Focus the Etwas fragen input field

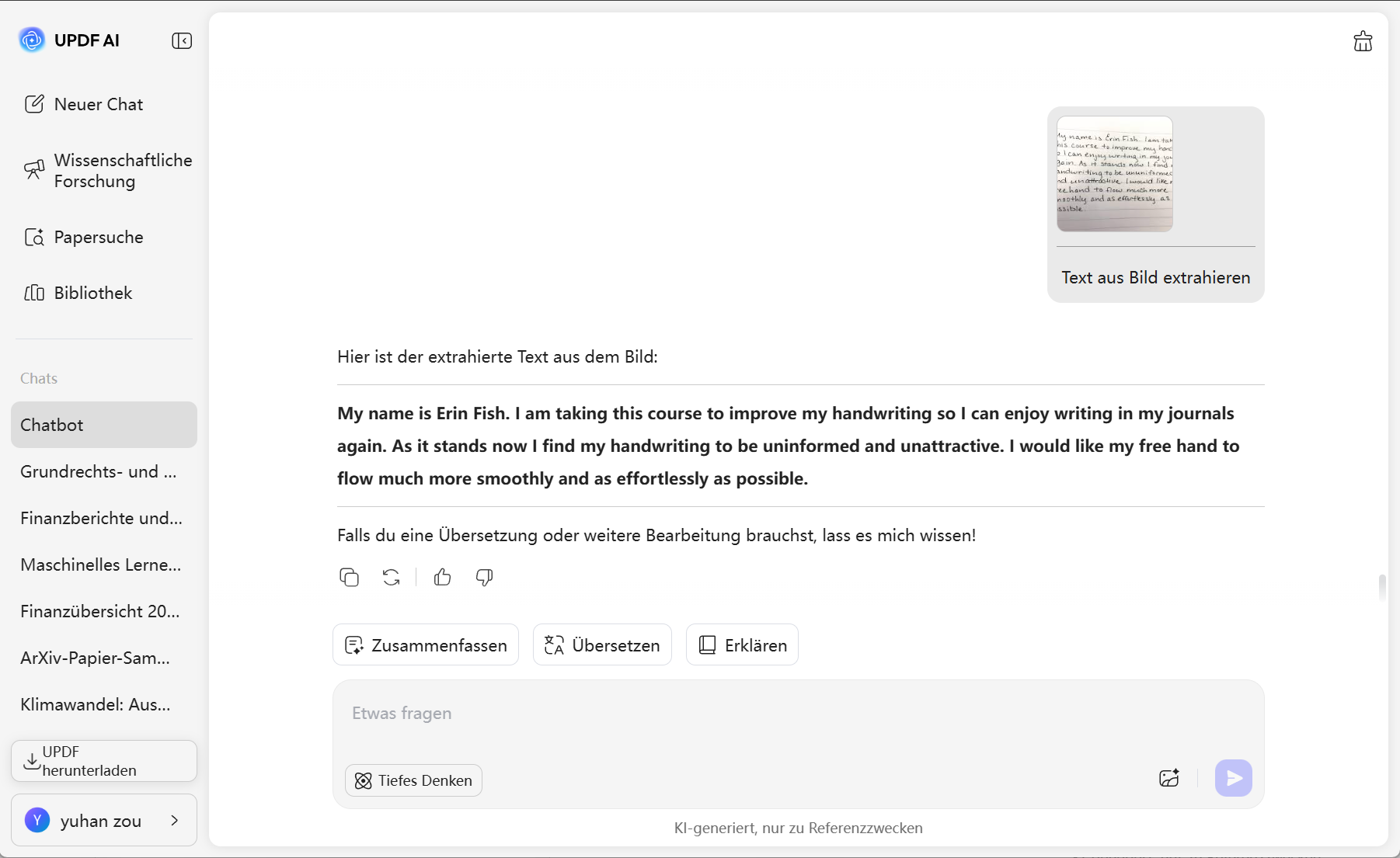pos(798,714)
